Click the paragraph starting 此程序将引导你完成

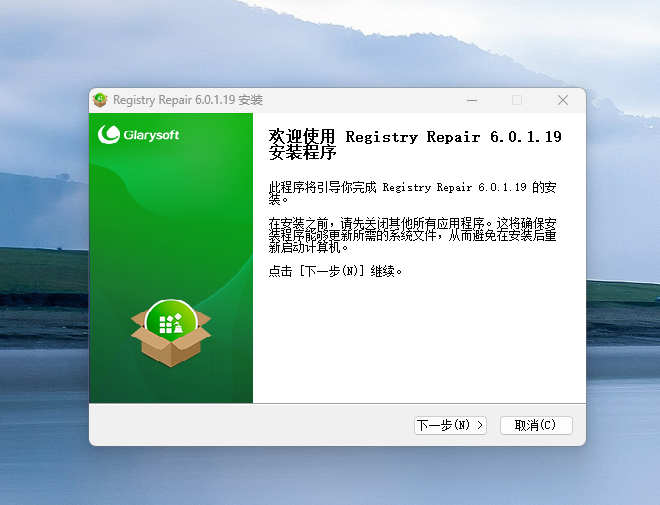click(x=412, y=192)
